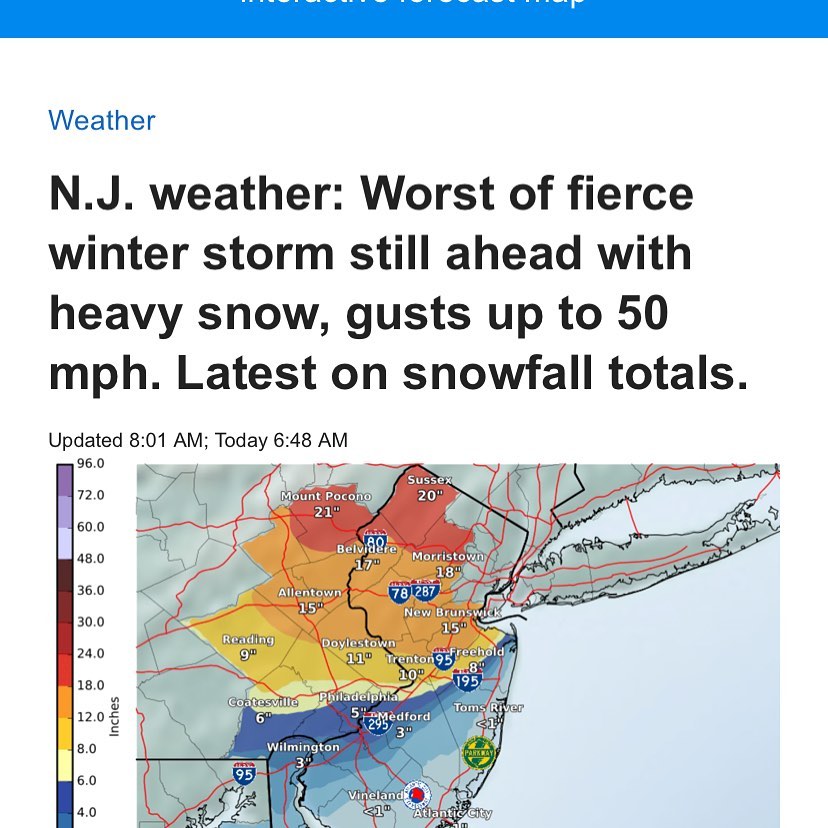Click the green Garden State Parkway shield
Screen dimensions: 828x828
coord(478,751)
